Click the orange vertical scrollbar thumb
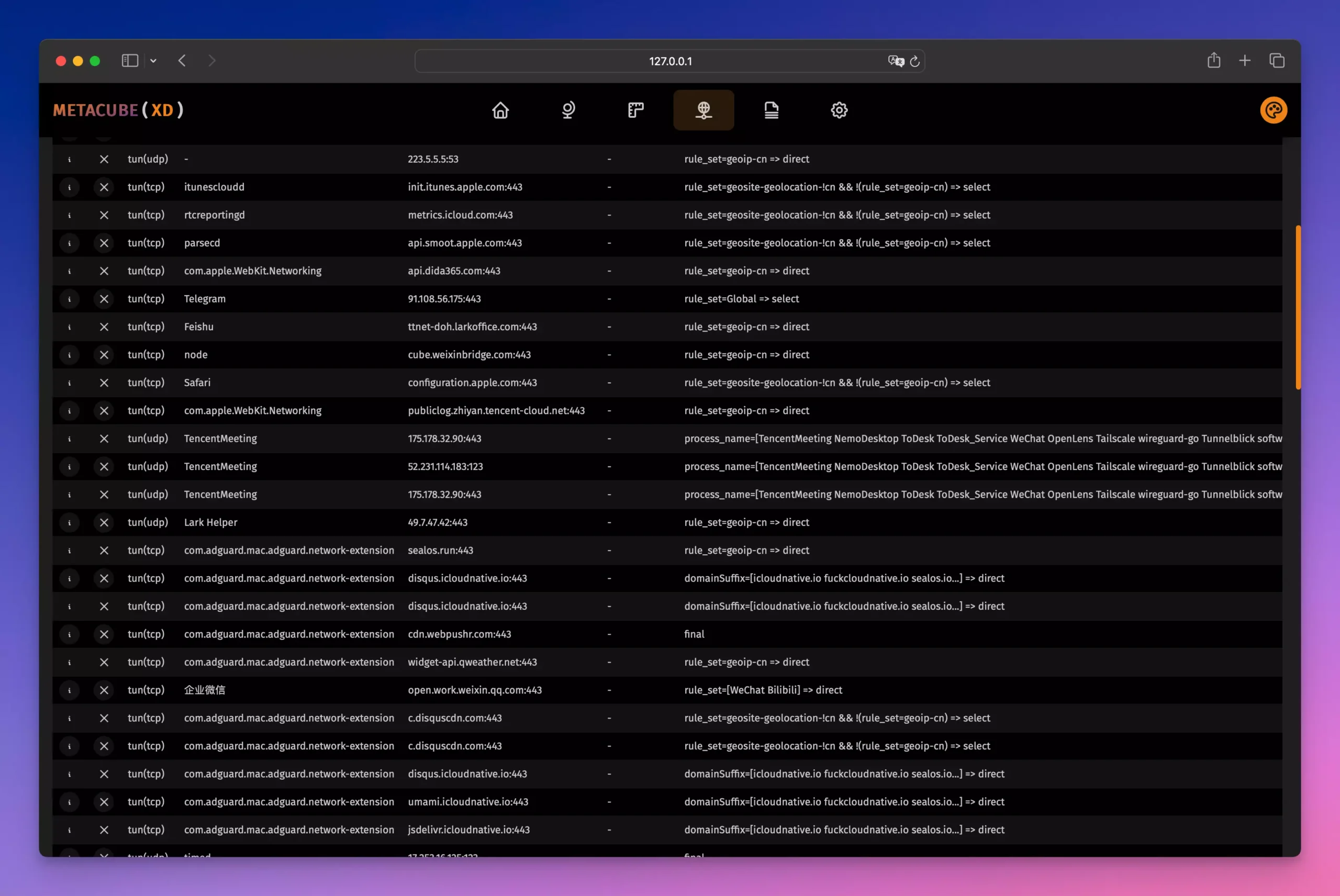 [x=1298, y=307]
